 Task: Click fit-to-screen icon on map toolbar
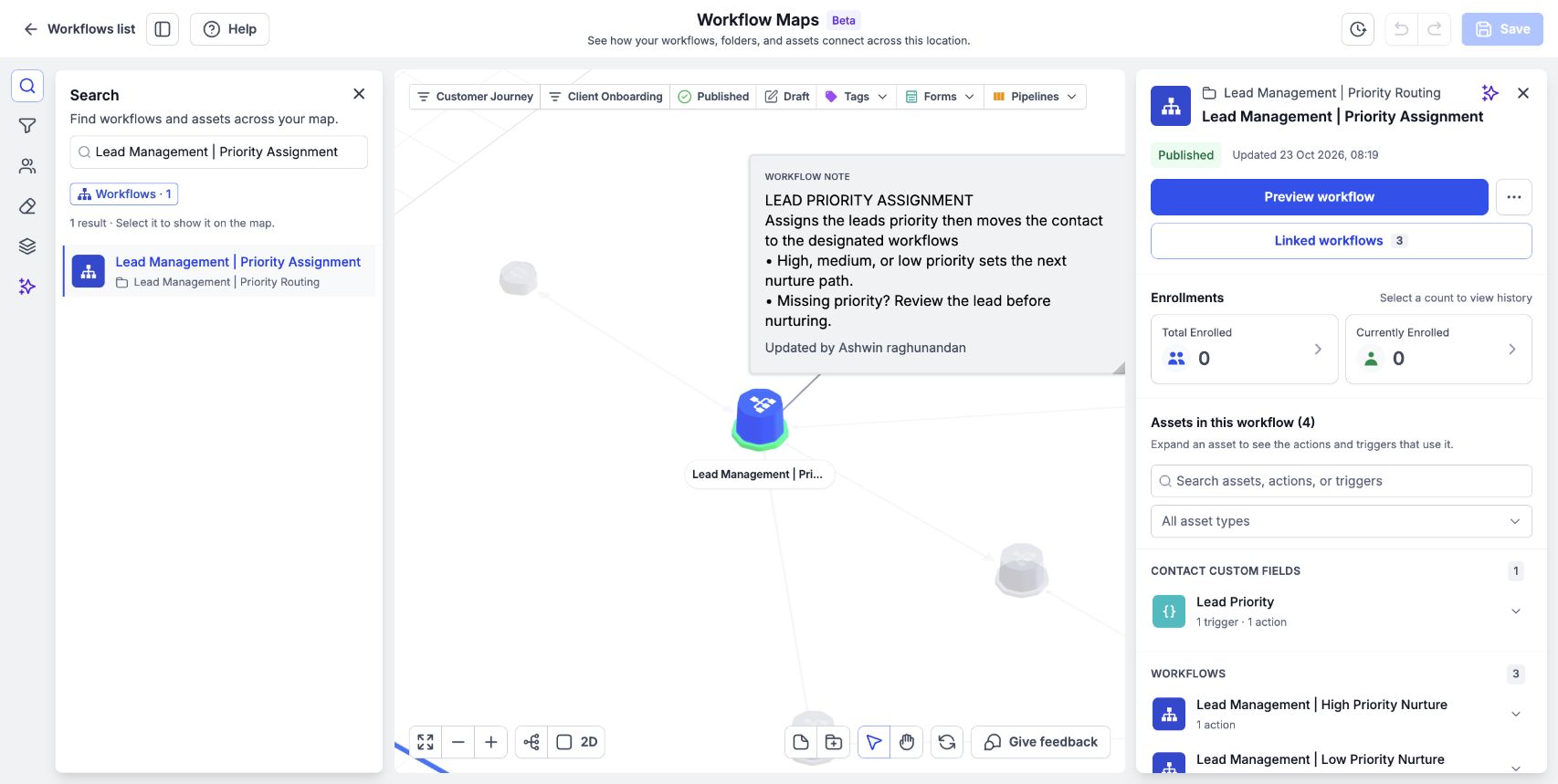pos(426,742)
